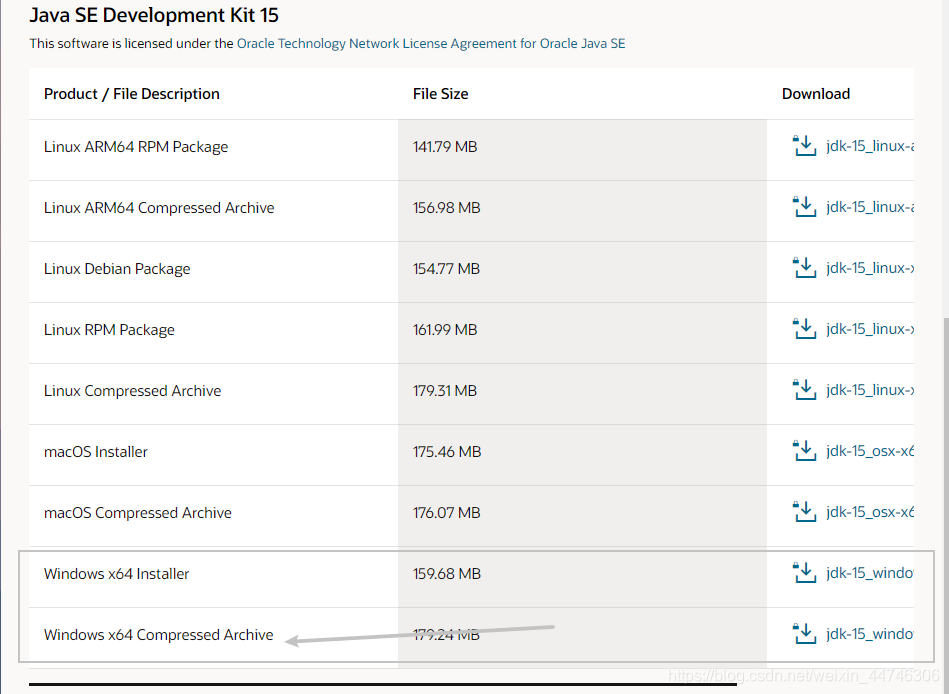The image size is (949, 694).
Task: Download the Windows x64 Installer jdk-15 file link
Action: [869, 574]
